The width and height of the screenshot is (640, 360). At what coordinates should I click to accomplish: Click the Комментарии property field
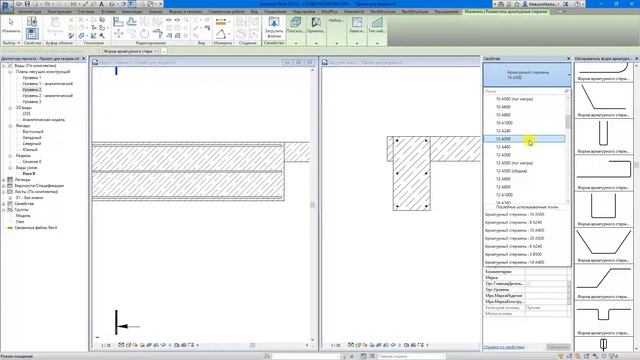click(x=547, y=272)
